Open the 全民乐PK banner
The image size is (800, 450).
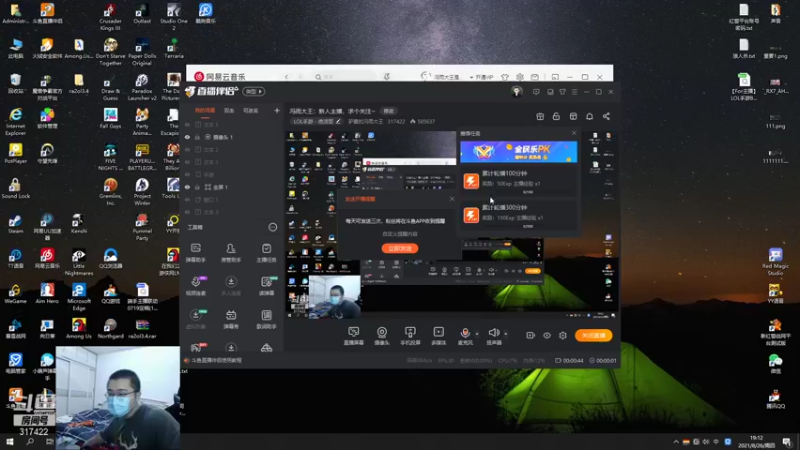pyautogui.click(x=518, y=152)
